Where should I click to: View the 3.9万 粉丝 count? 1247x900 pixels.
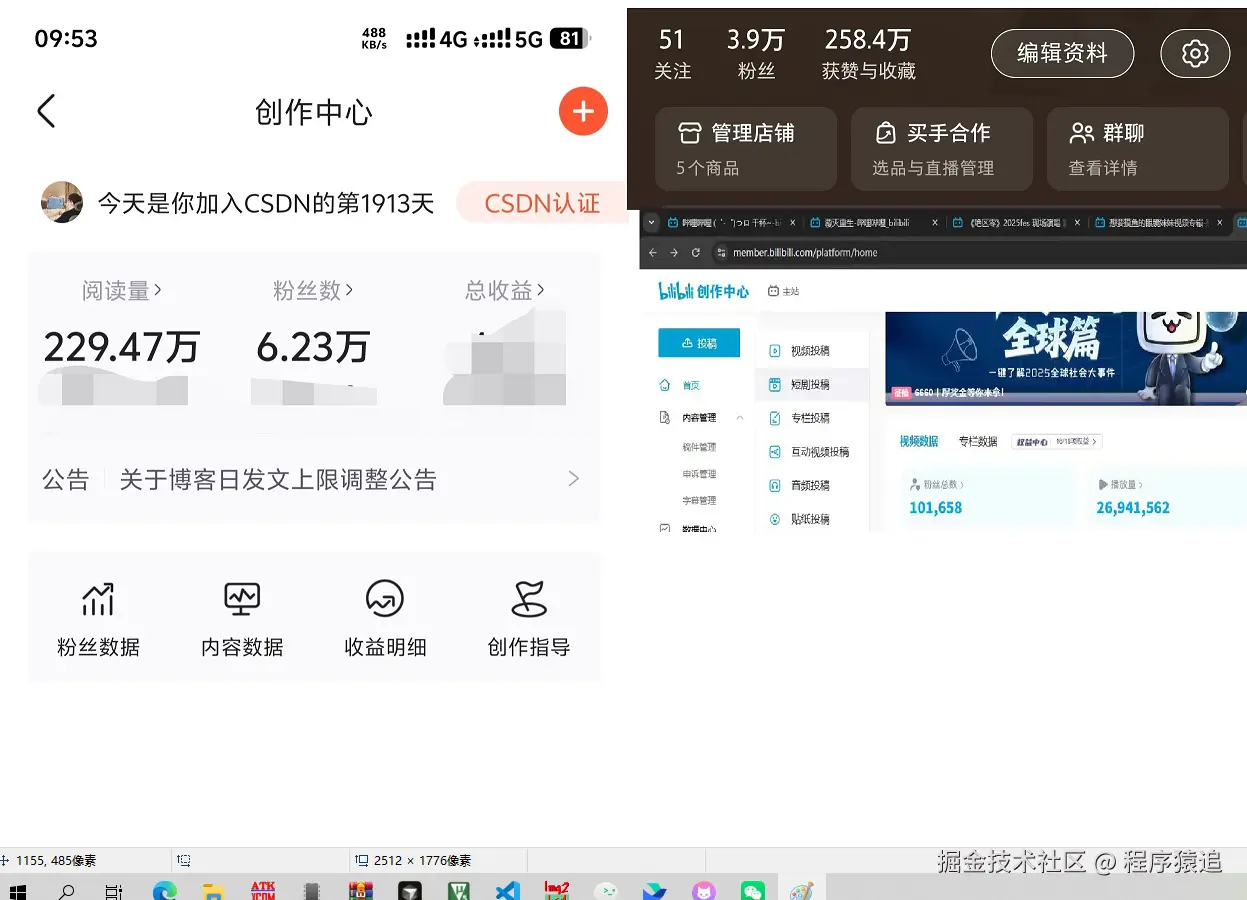click(756, 54)
